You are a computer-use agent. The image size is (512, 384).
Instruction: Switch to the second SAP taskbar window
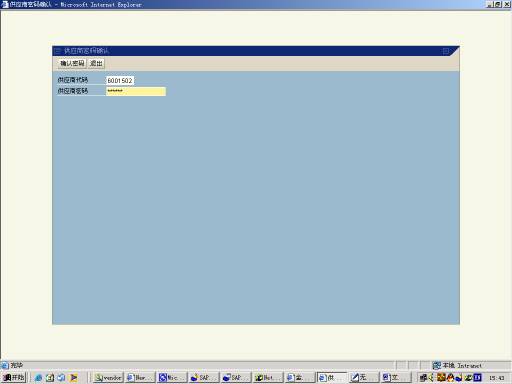click(236, 378)
